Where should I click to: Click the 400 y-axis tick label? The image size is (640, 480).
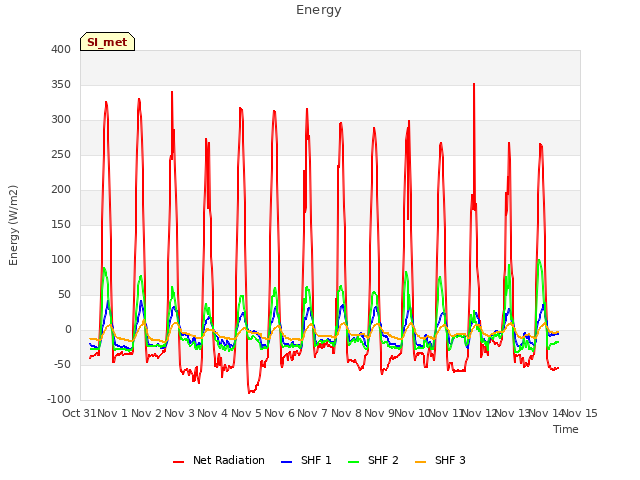[61, 49]
